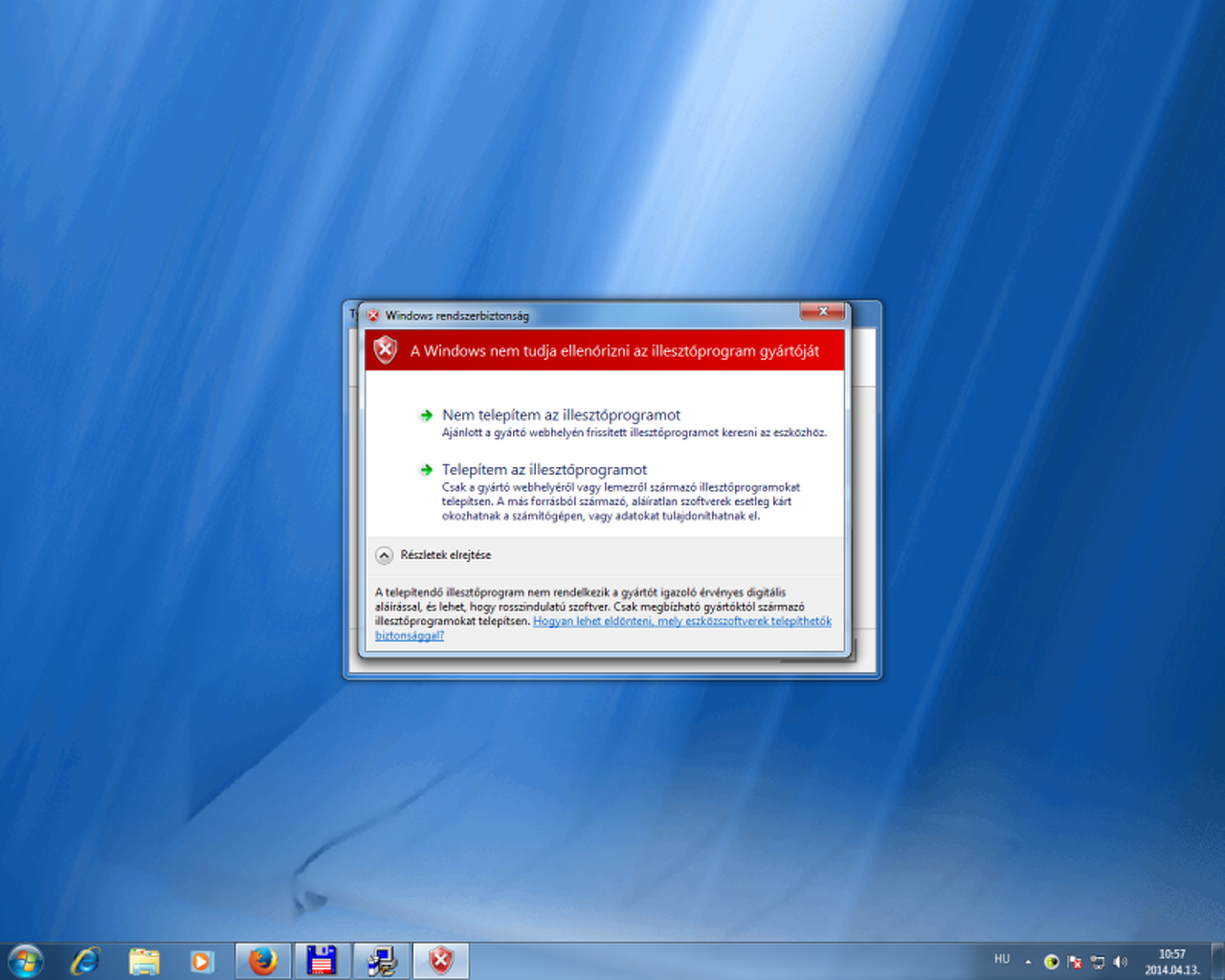Open the green round tray icon

[1052, 962]
